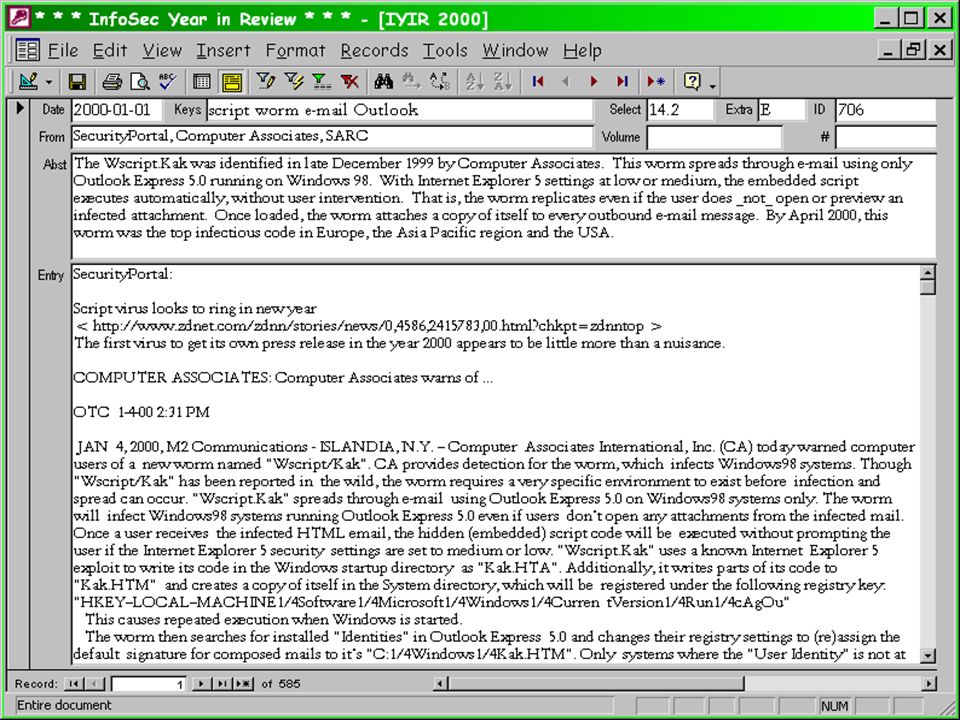Viewport: 960px width, 720px height.
Task: Click Entry scrollbar up arrow
Action: click(x=928, y=272)
